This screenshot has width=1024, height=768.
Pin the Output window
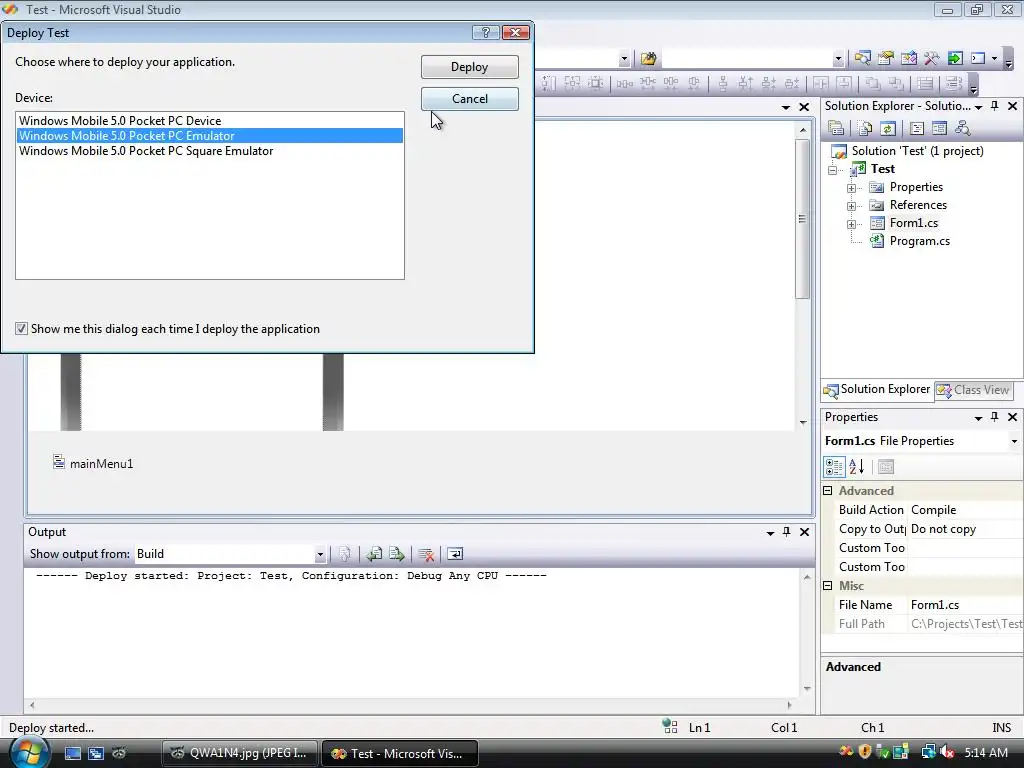click(x=786, y=532)
